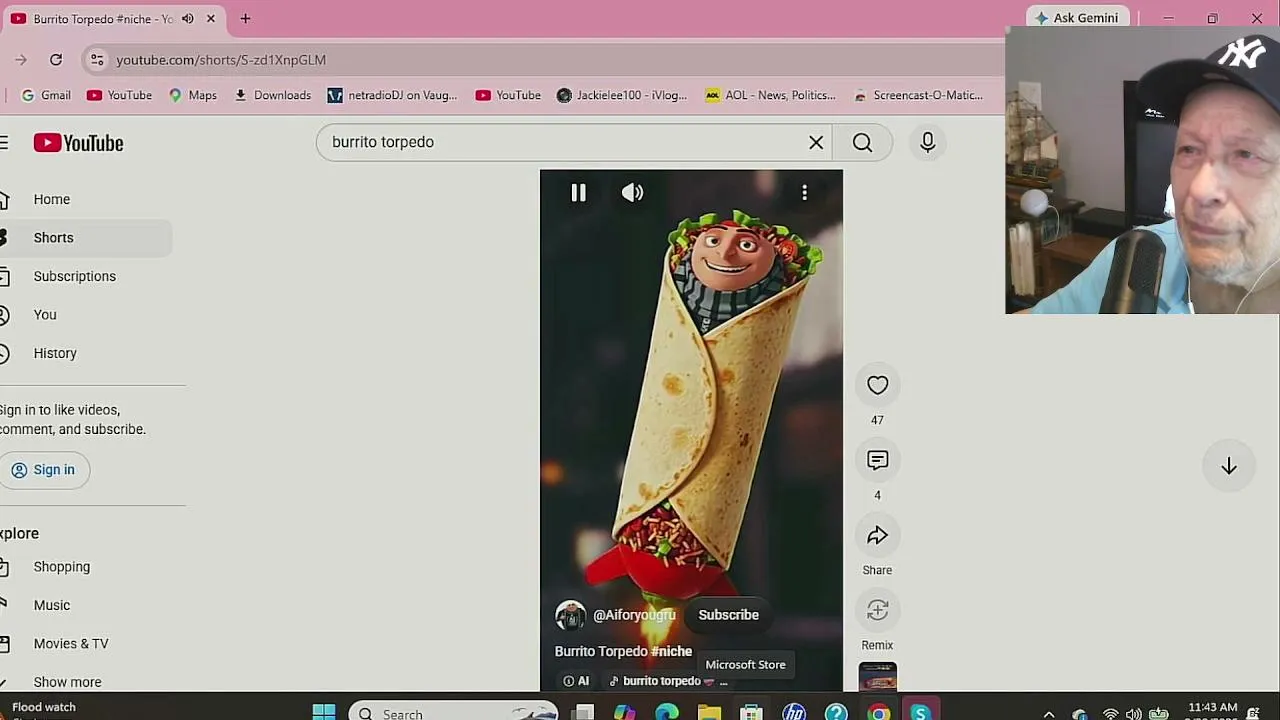This screenshot has width=1280, height=720.
Task: Open the AOL - News, Politics bookmark
Action: pyautogui.click(x=770, y=95)
